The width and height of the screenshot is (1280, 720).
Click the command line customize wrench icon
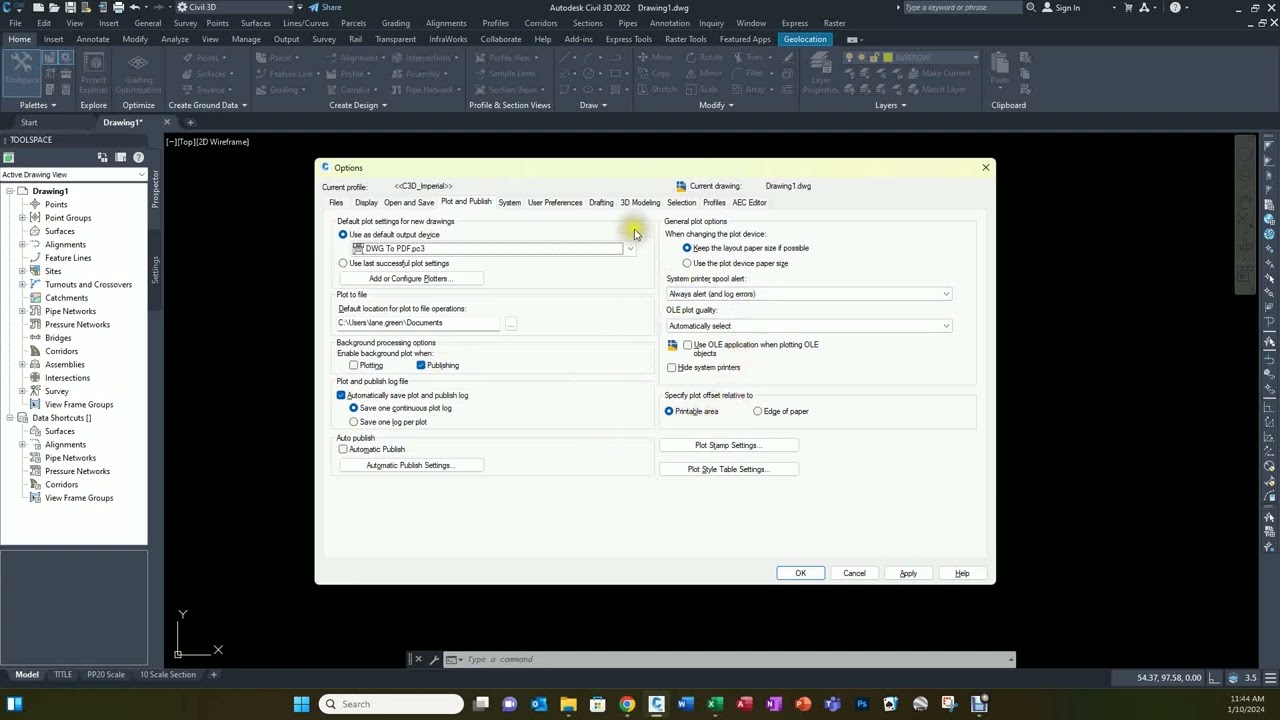pos(434,659)
